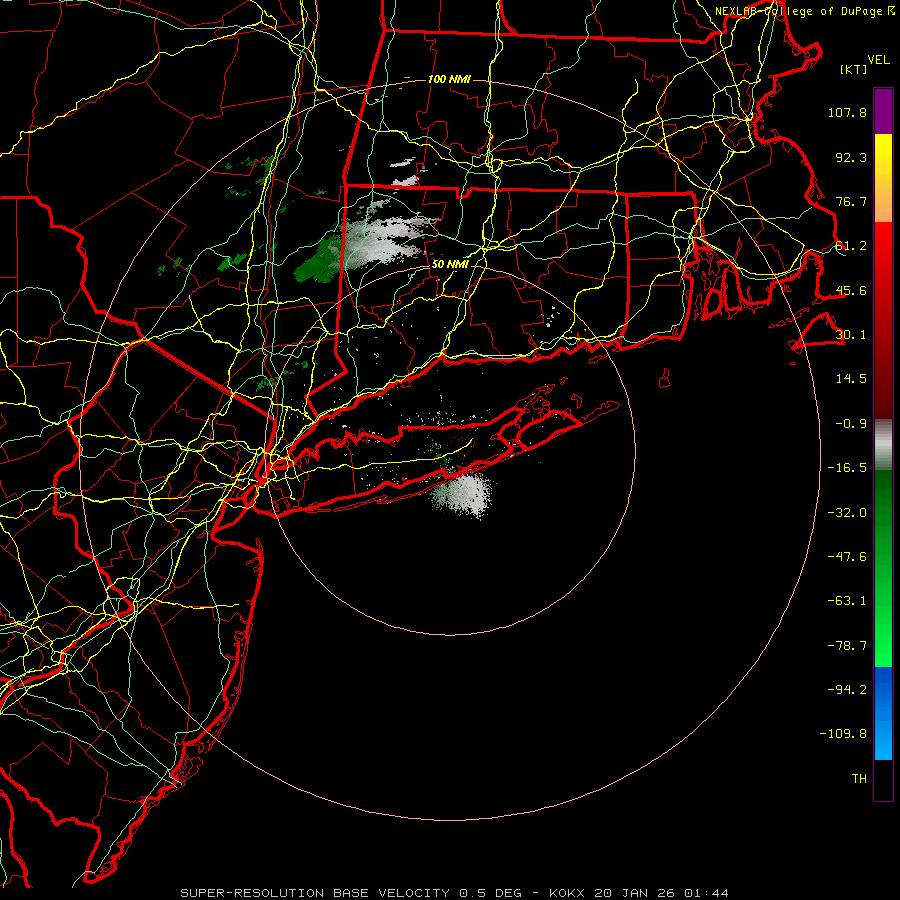Click the 50 NMI range ring label
The image size is (900, 900).
451,265
